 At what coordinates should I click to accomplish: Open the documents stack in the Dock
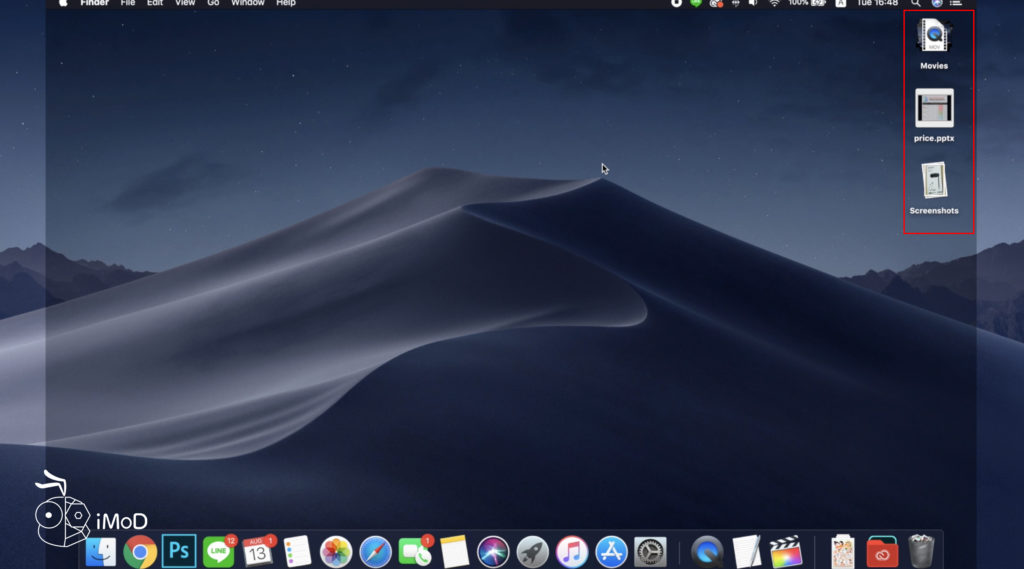point(842,552)
